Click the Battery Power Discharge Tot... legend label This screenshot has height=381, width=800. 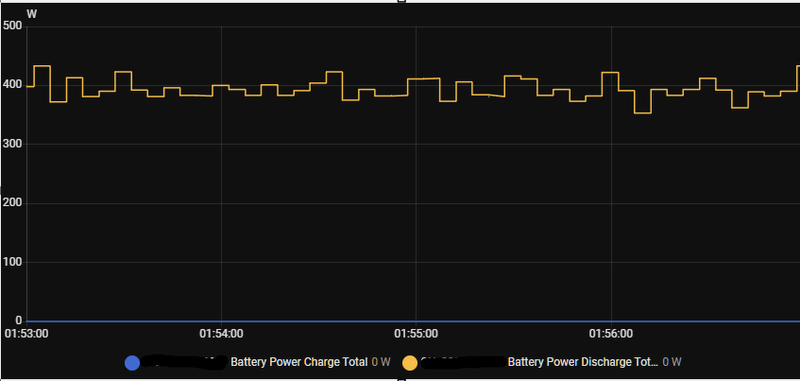pyautogui.click(x=583, y=362)
